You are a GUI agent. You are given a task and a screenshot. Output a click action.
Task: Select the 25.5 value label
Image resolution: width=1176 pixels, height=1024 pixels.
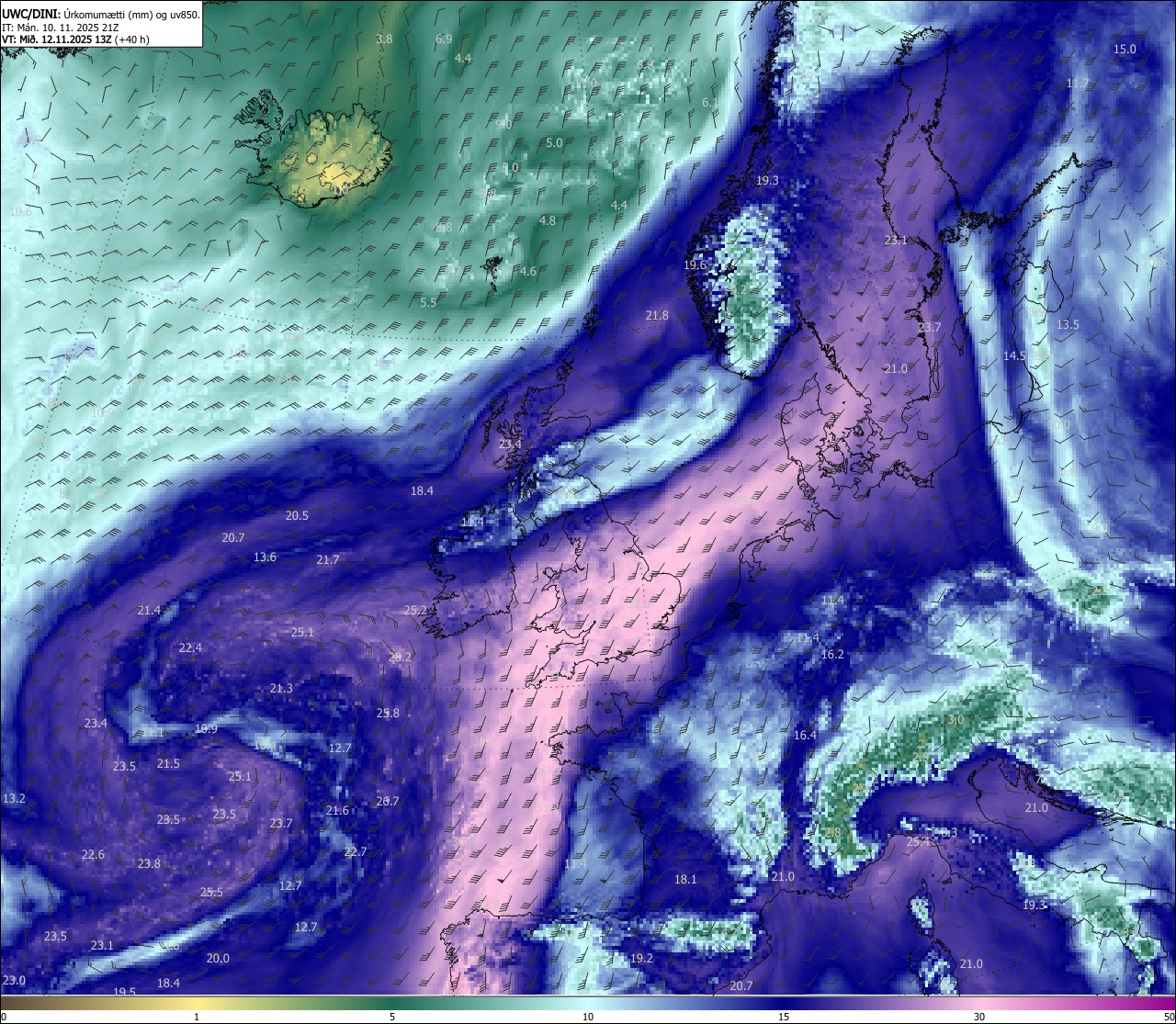(211, 893)
